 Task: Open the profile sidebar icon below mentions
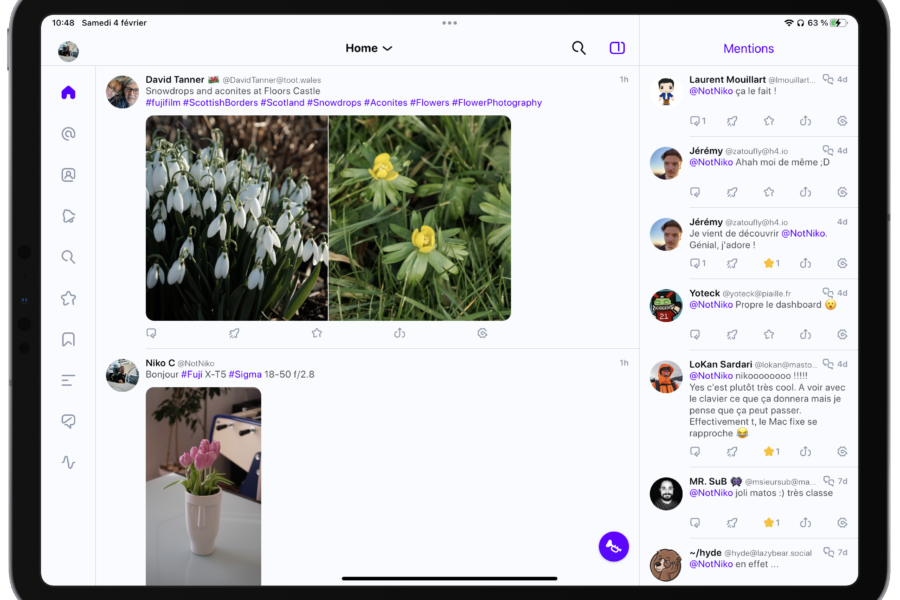68,175
